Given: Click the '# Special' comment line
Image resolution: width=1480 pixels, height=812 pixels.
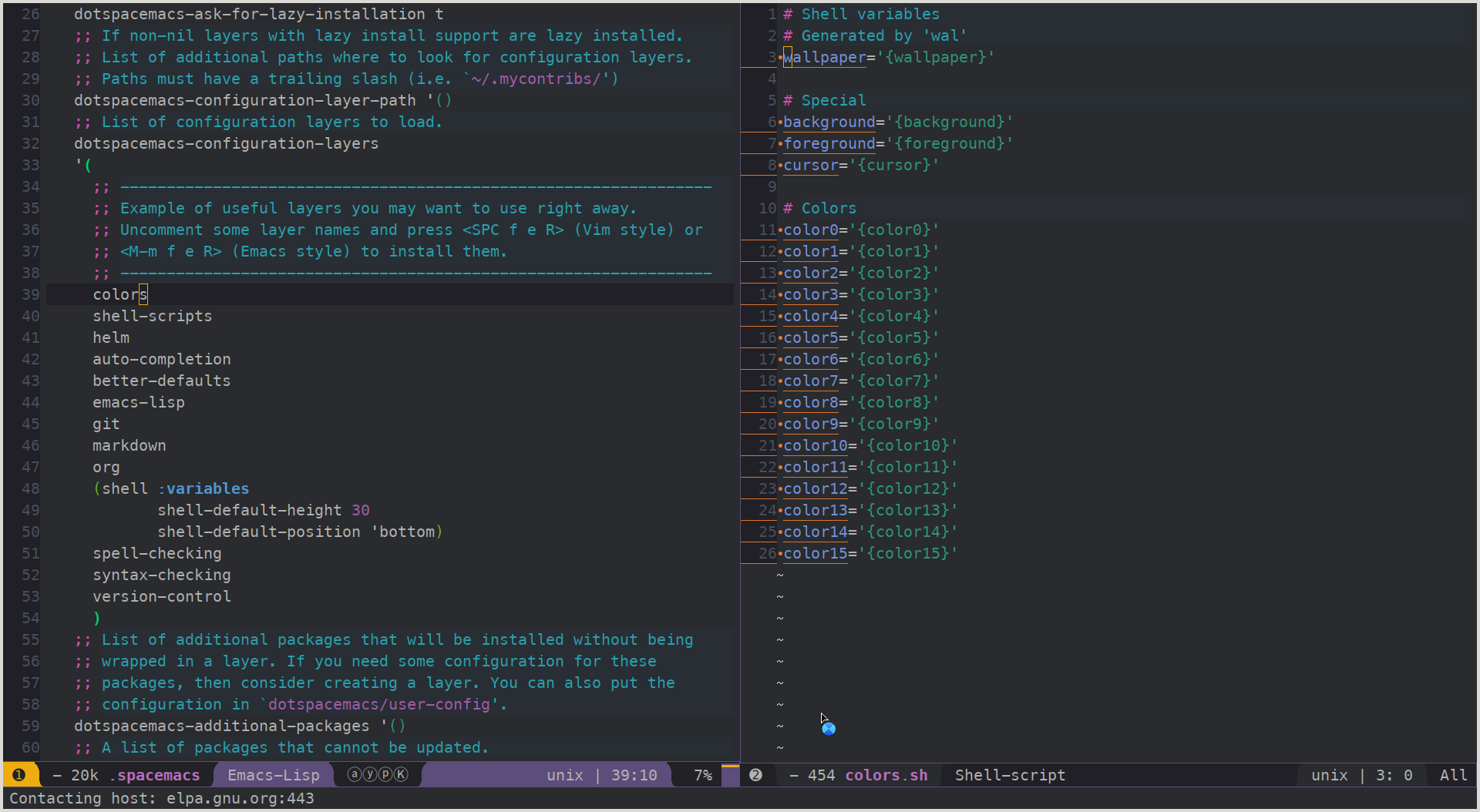Looking at the screenshot, I should (x=825, y=100).
